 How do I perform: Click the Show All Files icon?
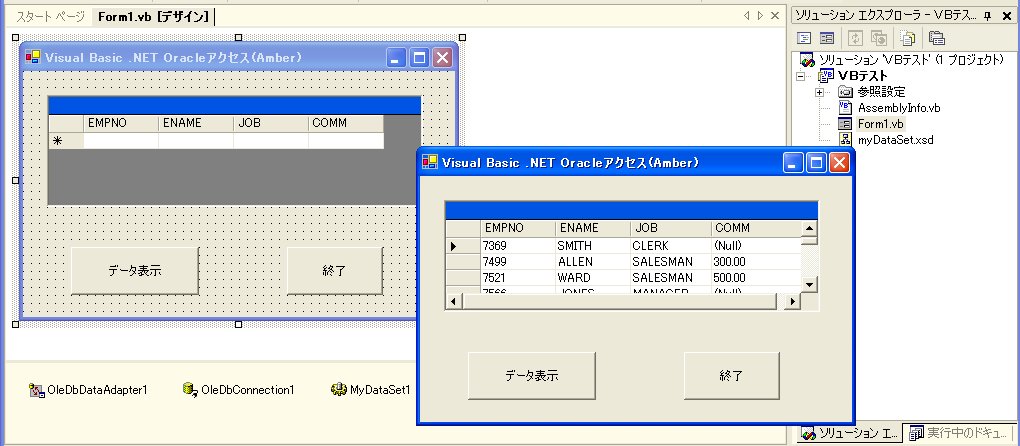(908, 38)
